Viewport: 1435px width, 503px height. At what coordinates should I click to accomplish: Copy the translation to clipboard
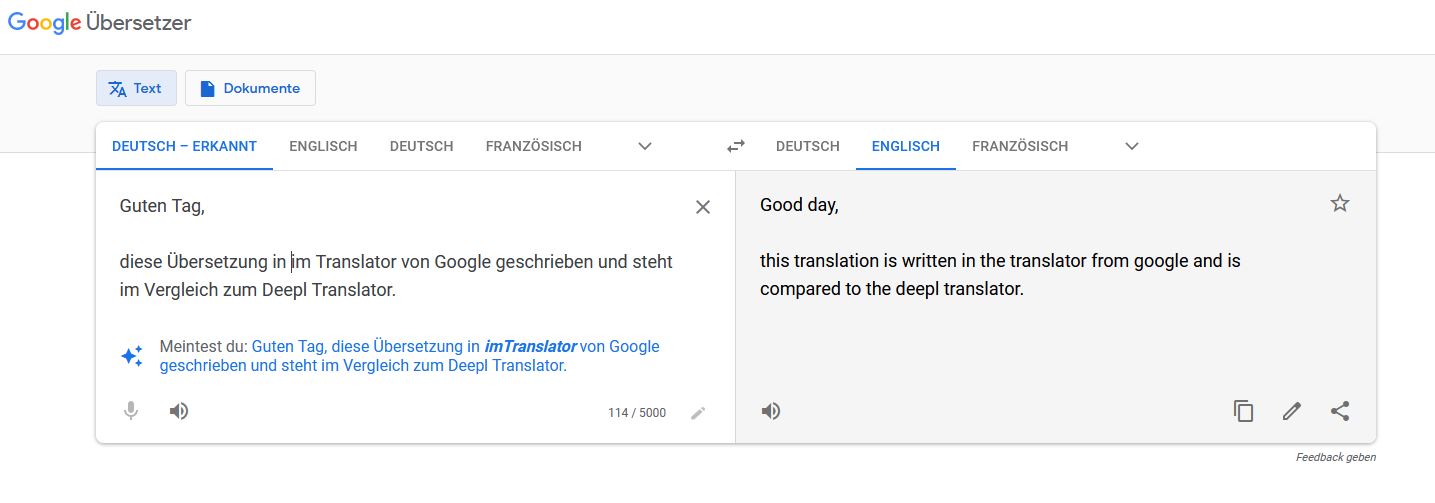[x=1244, y=411]
